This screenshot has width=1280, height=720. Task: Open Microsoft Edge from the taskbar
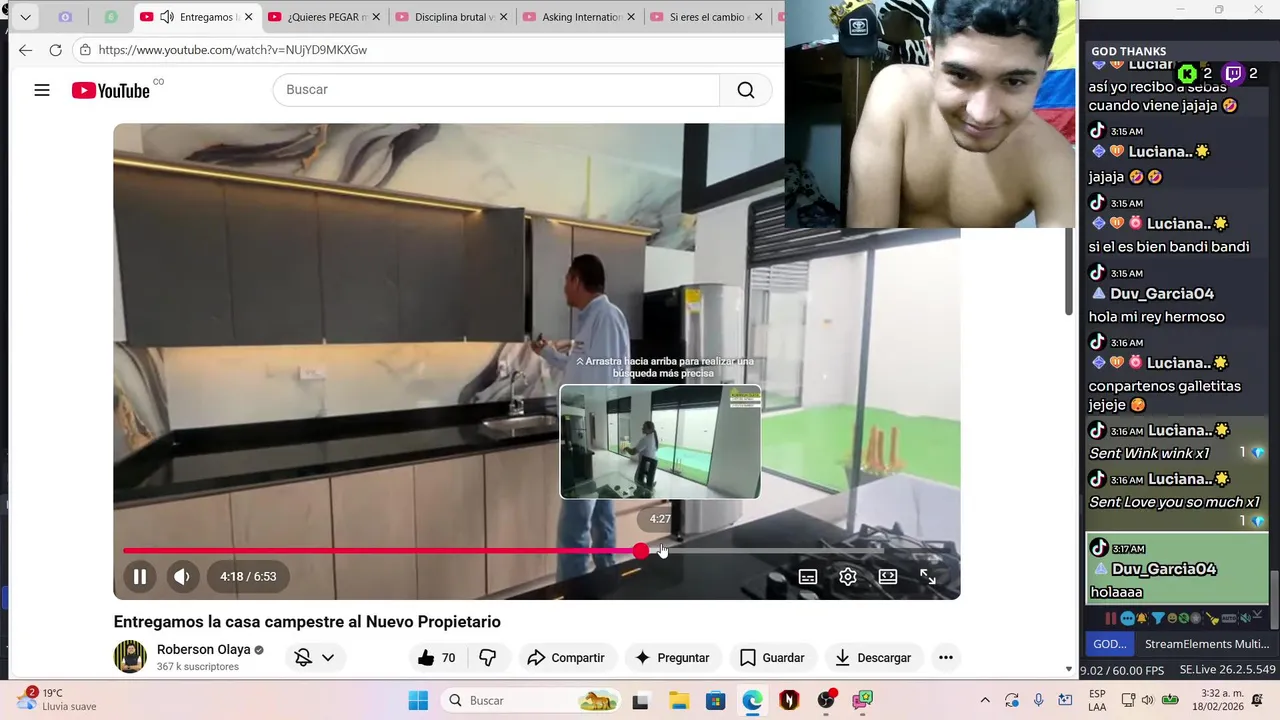752,700
